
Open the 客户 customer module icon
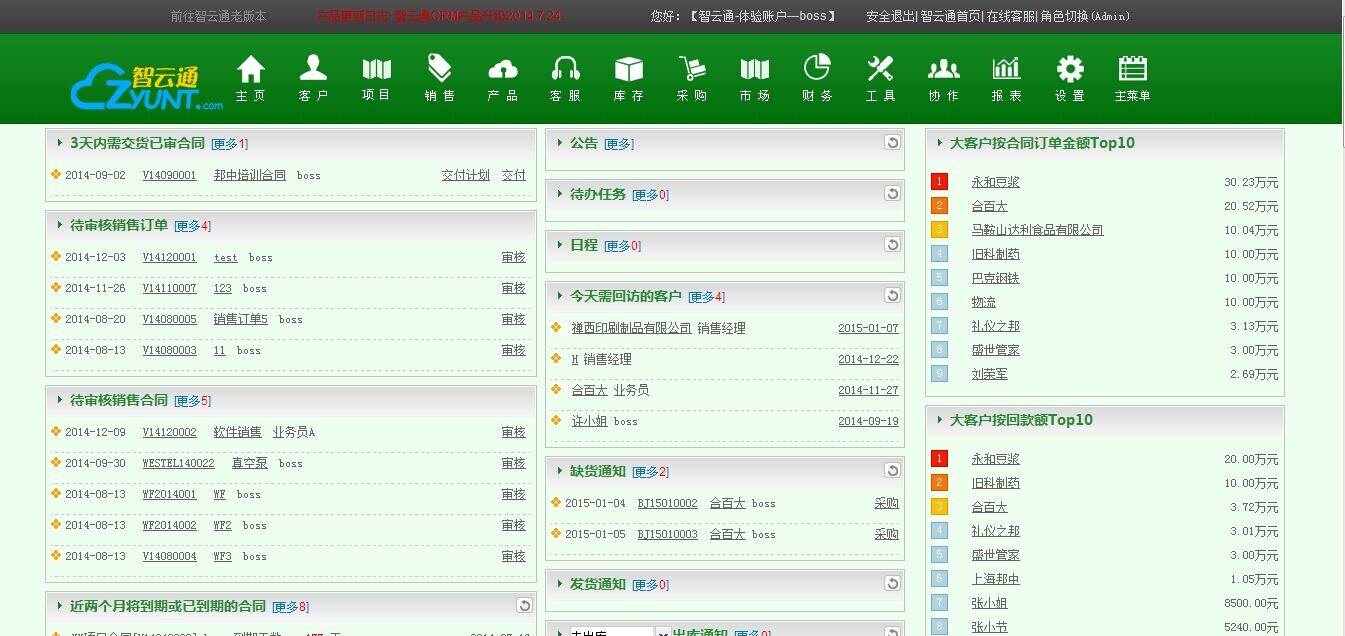pos(314,78)
